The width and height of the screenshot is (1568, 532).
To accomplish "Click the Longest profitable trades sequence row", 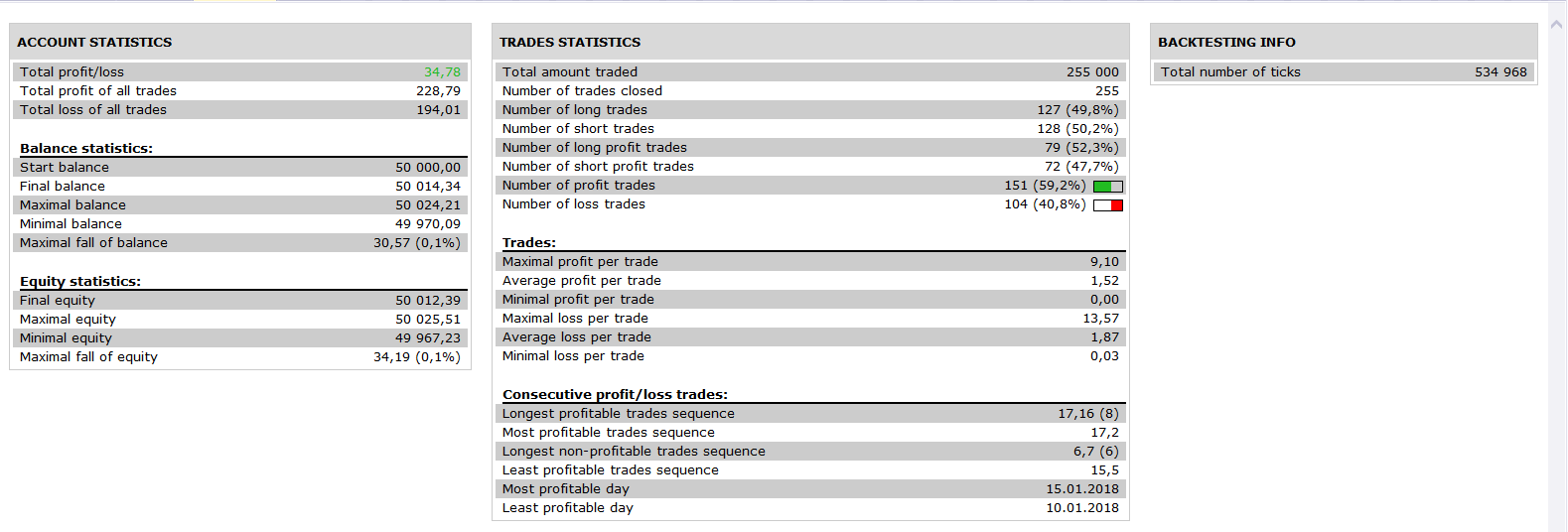I will pos(810,413).
